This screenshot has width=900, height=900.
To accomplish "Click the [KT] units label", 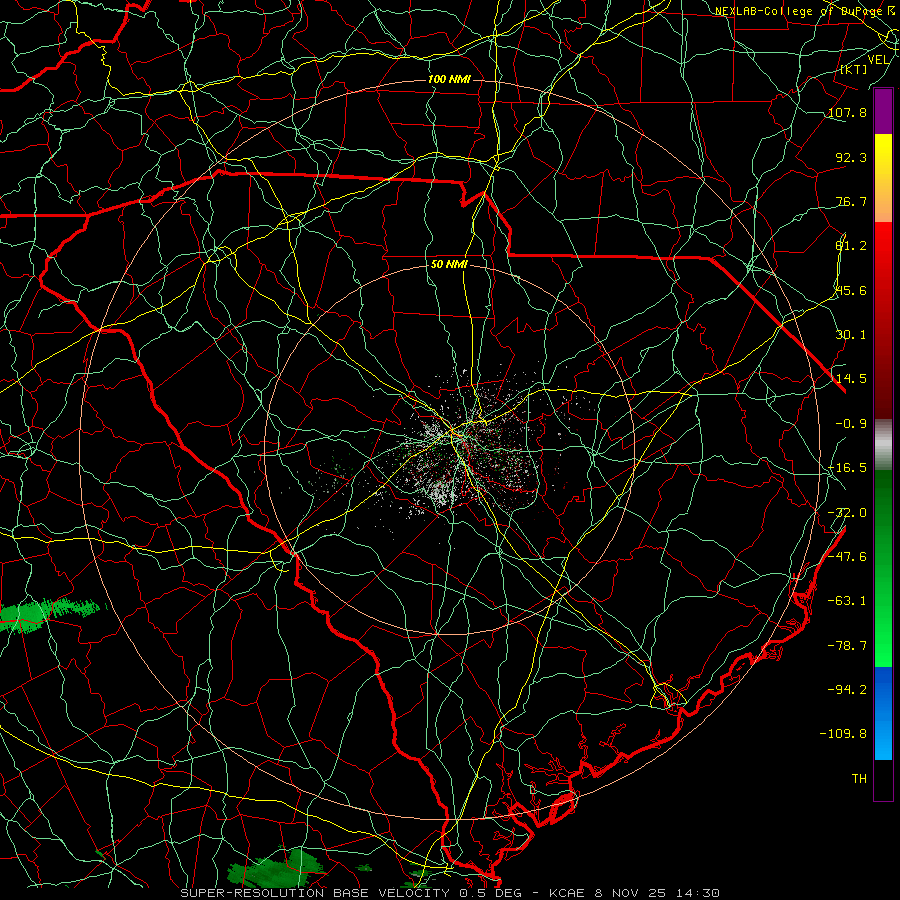I will (854, 69).
